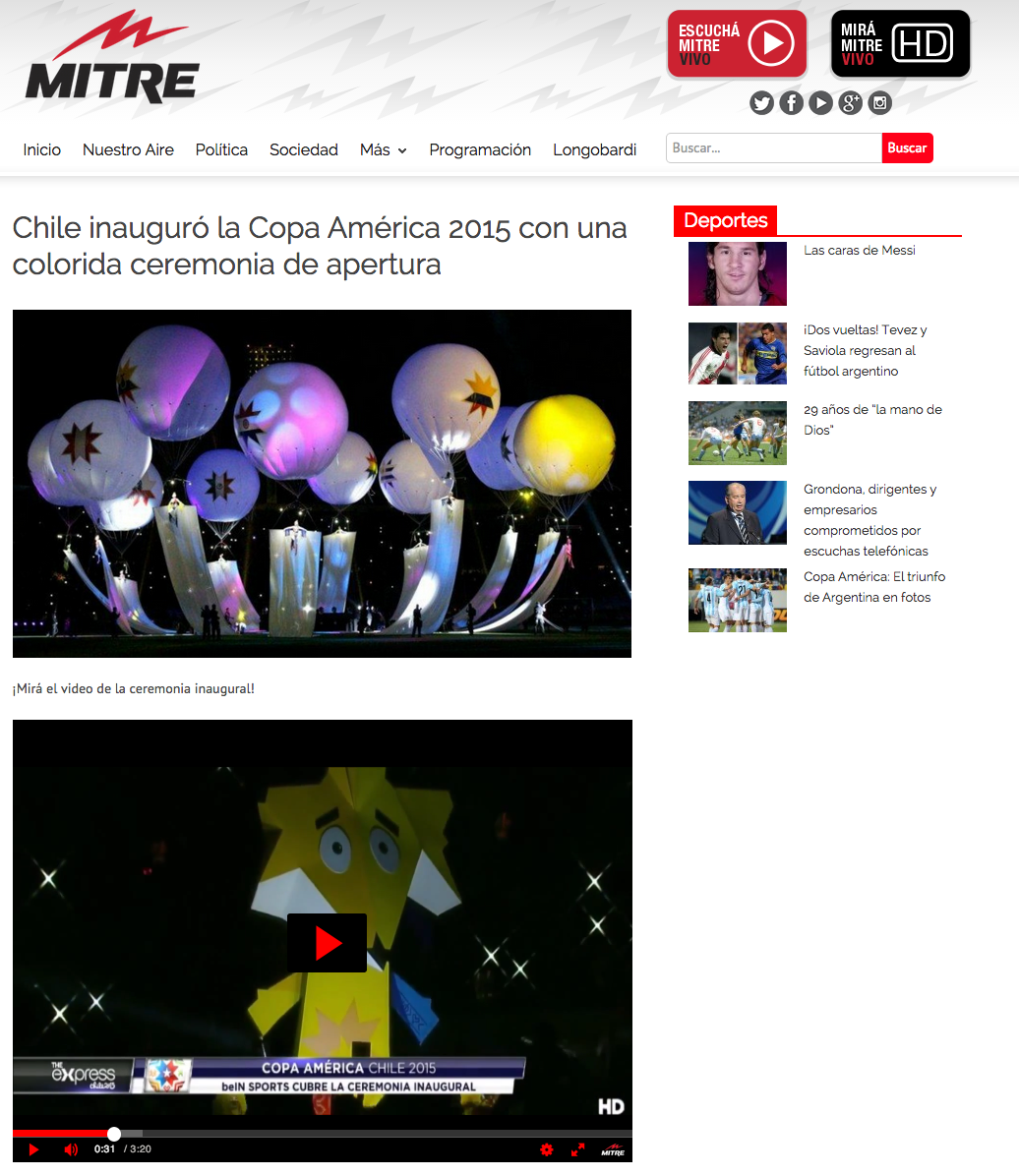Start the video with the center play button
1019x1176 pixels.
pyautogui.click(x=328, y=943)
